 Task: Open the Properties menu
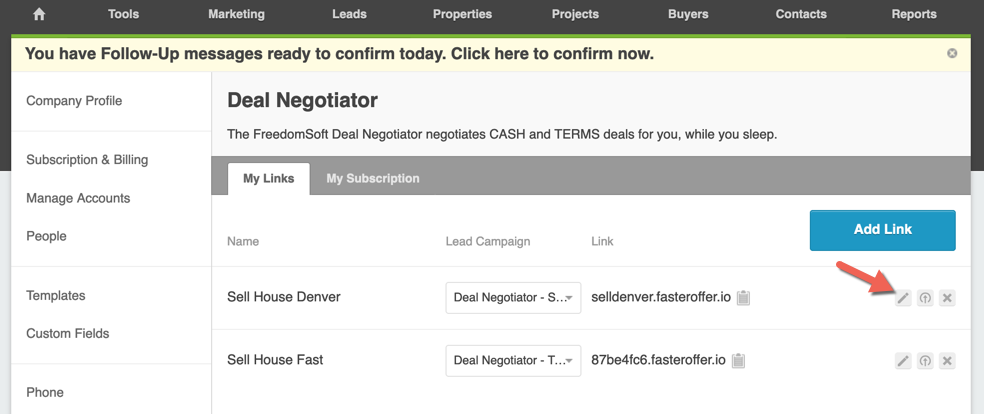[463, 14]
